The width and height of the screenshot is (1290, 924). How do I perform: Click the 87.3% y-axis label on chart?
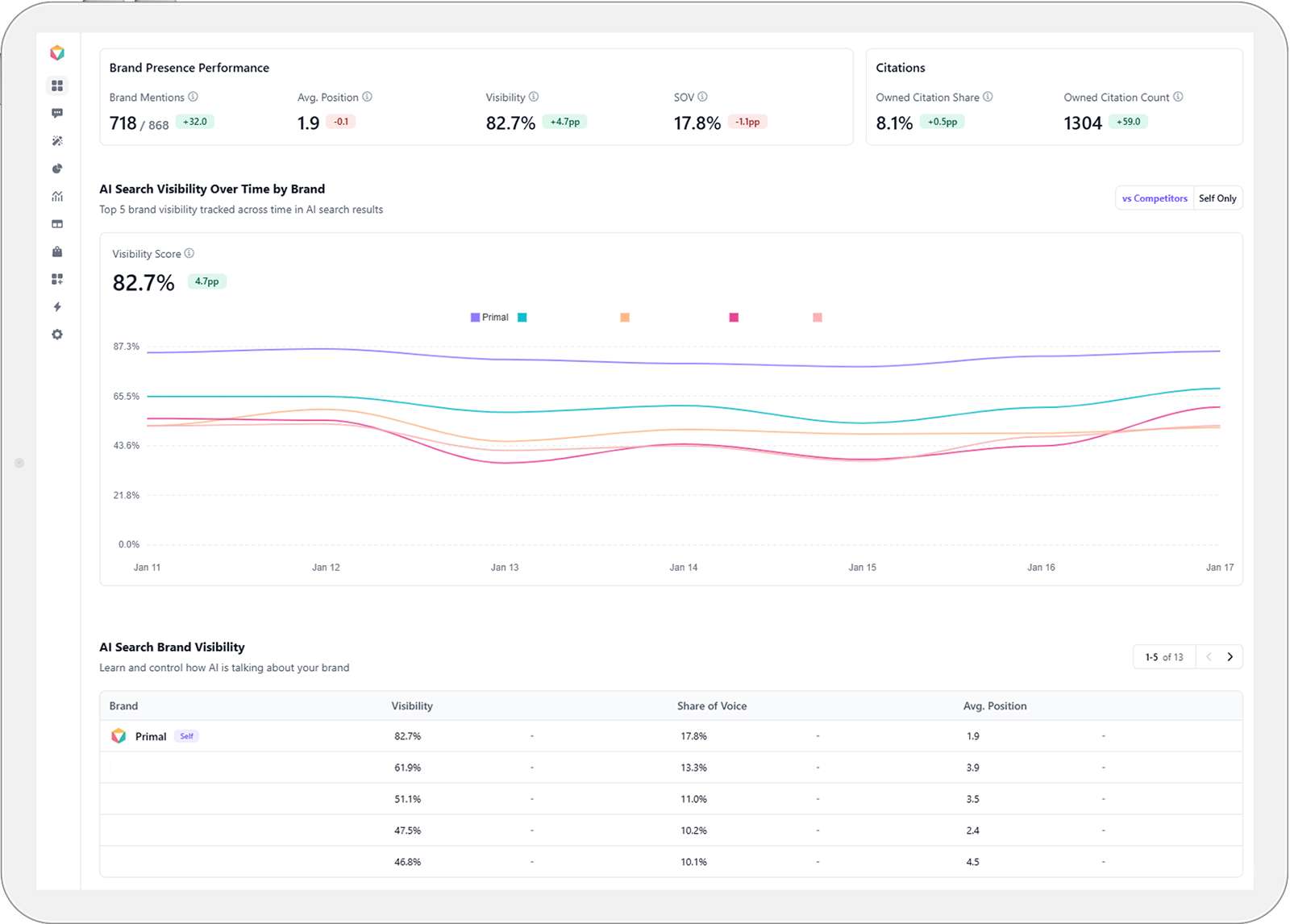tap(127, 347)
